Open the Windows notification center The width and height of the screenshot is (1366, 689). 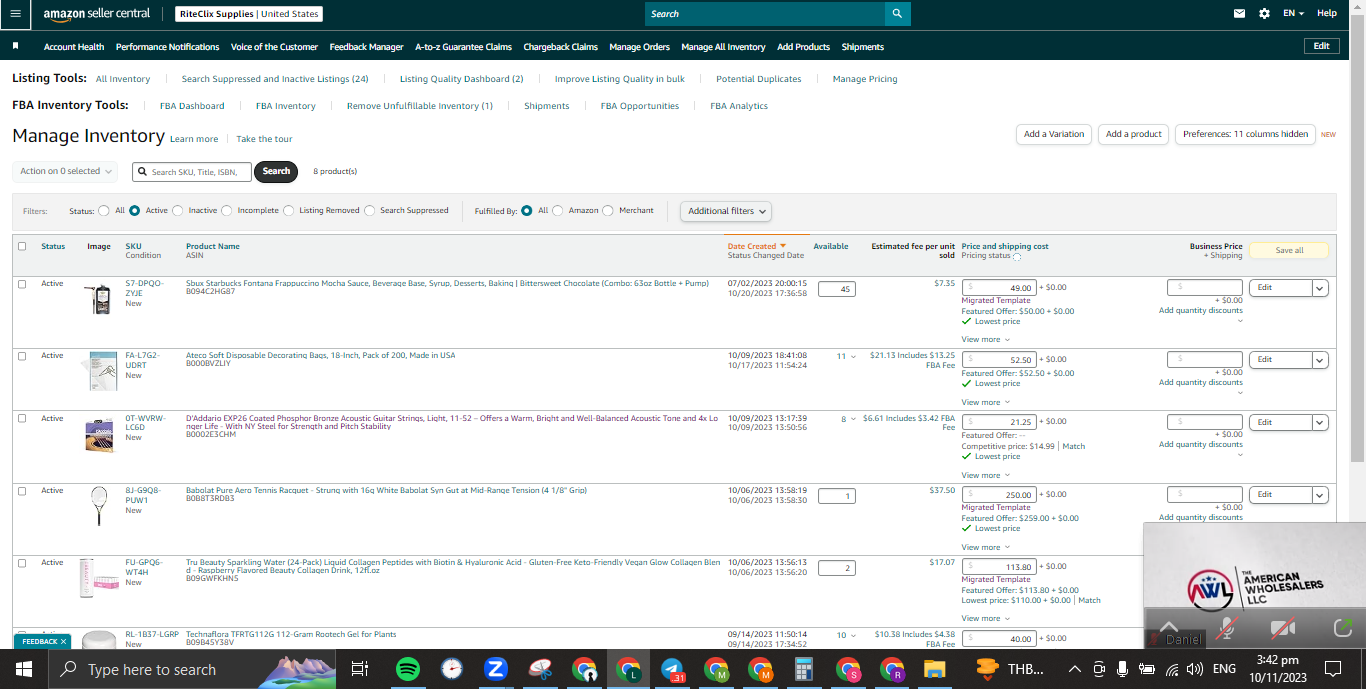pyautogui.click(x=1333, y=669)
